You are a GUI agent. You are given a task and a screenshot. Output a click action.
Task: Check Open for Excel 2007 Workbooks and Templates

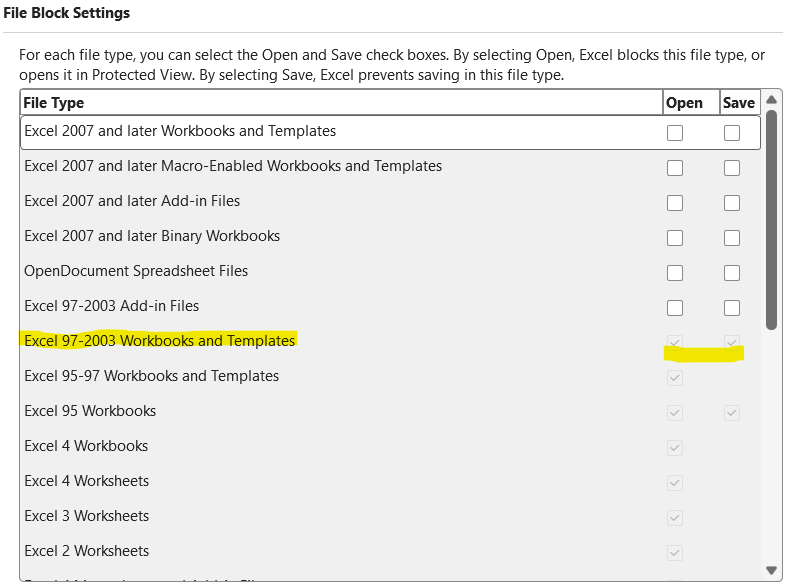coord(675,133)
